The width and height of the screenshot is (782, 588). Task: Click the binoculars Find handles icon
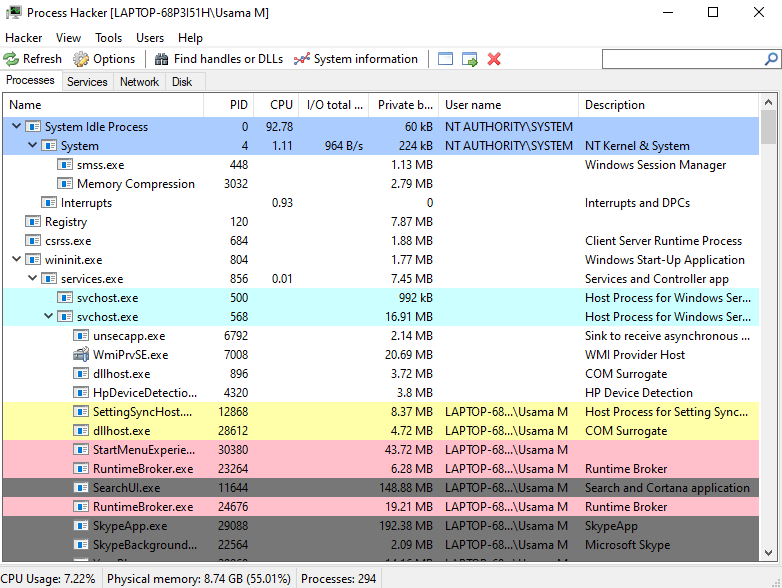pos(161,59)
